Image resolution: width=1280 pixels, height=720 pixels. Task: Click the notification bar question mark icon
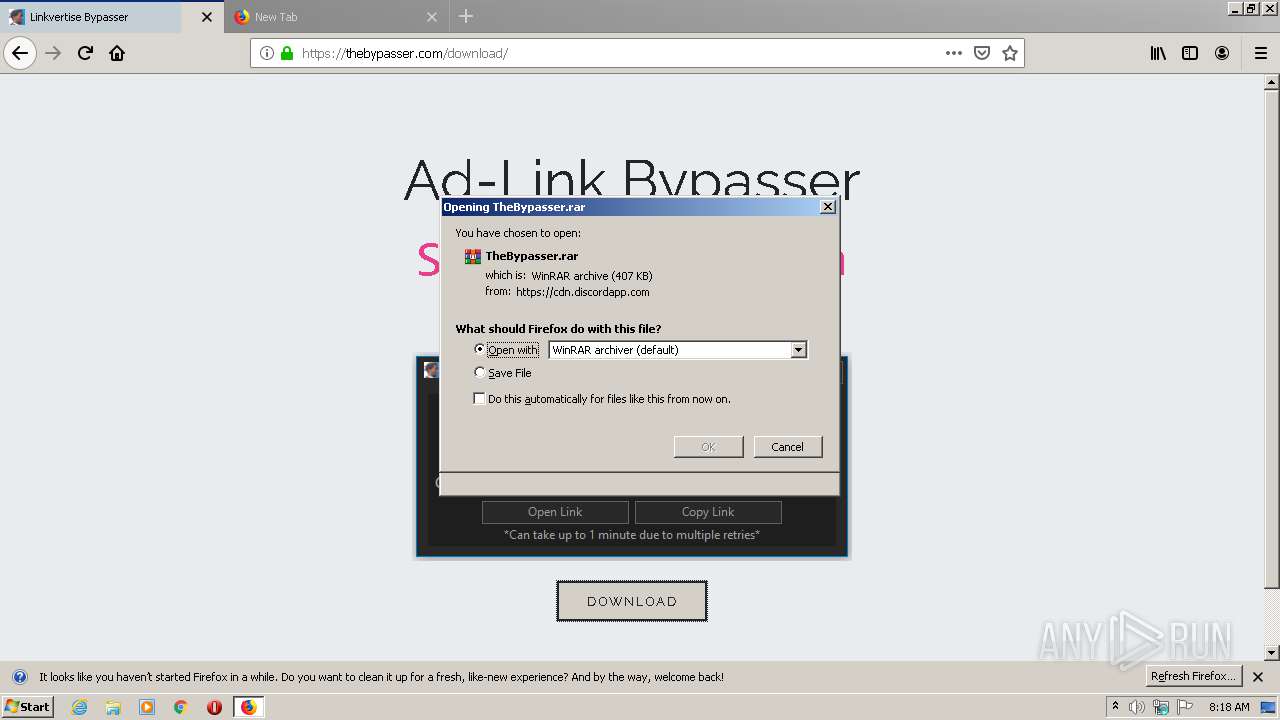click(x=19, y=677)
